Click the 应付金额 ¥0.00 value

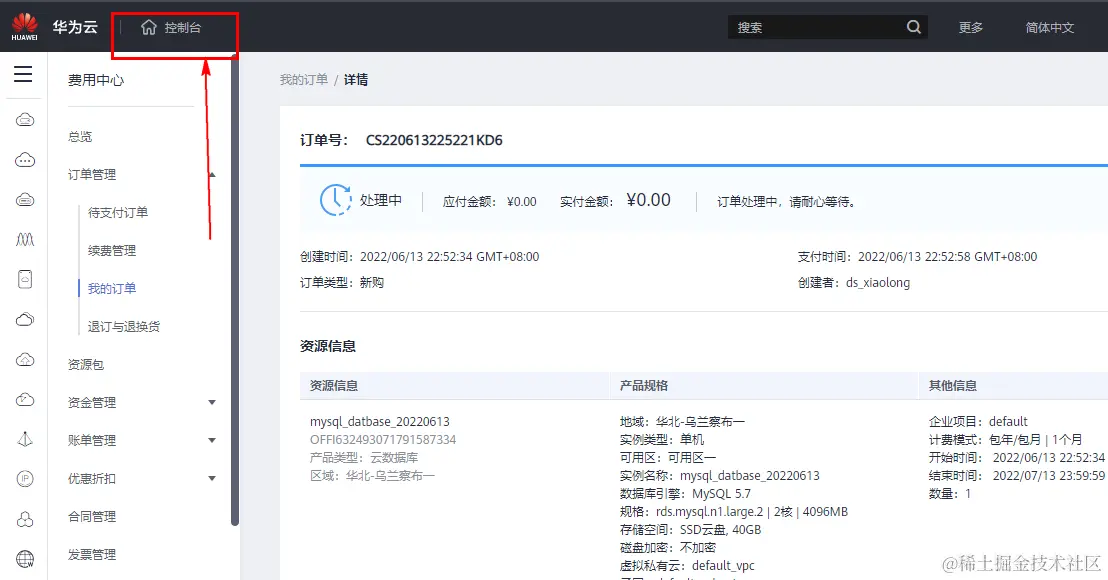pos(521,202)
